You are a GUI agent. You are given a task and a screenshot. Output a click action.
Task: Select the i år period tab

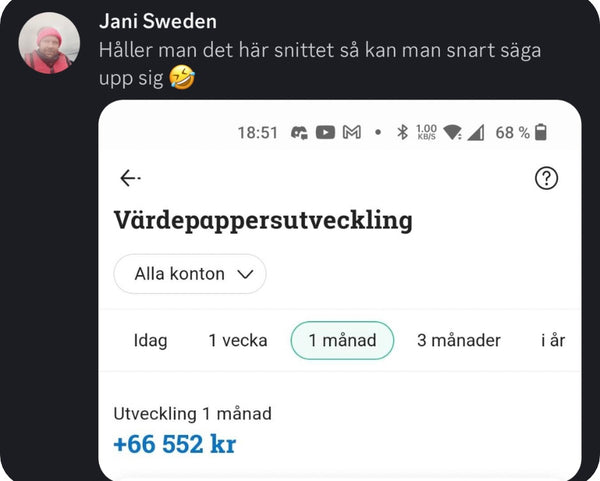tap(553, 340)
